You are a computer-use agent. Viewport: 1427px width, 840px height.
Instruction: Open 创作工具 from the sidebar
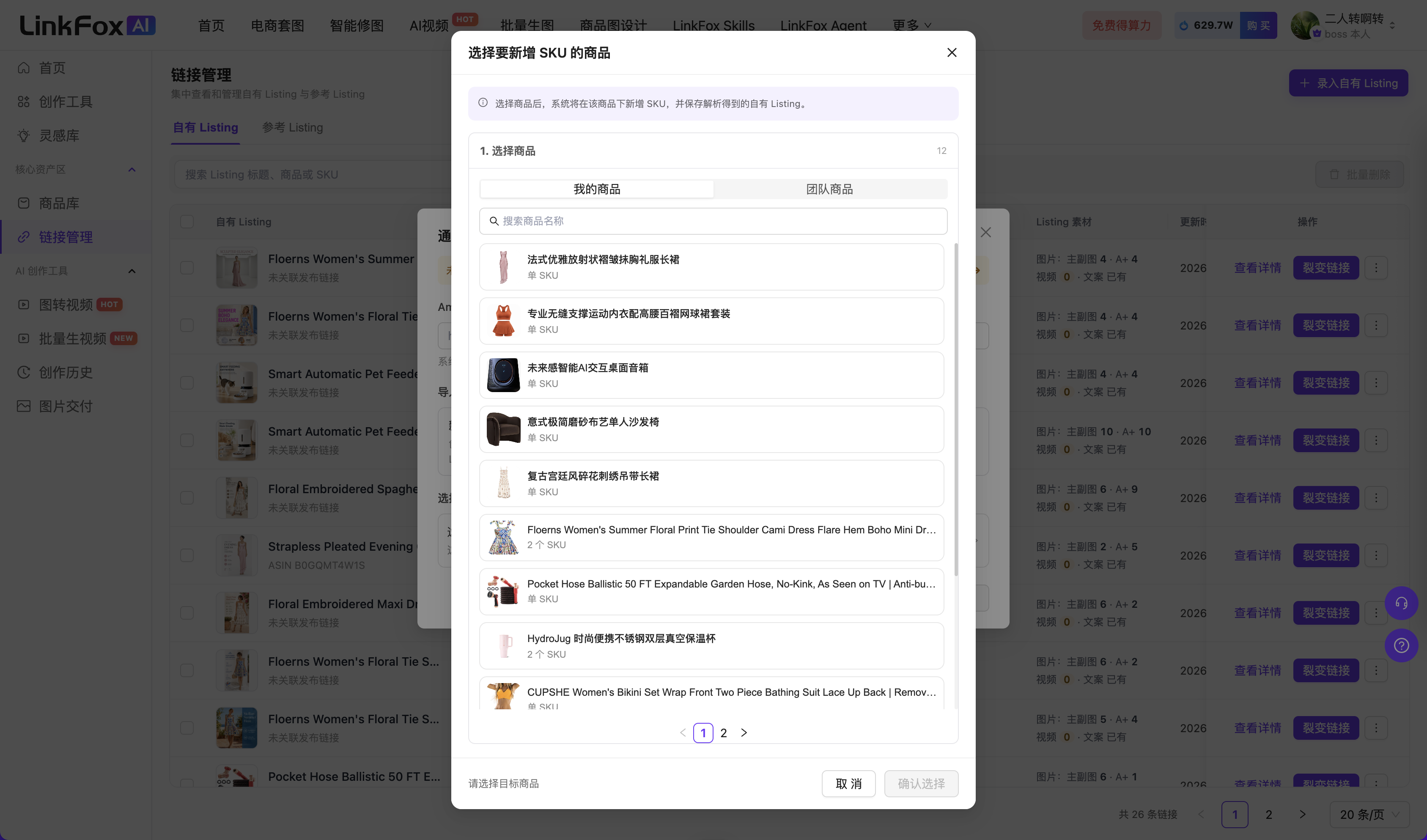coord(65,102)
